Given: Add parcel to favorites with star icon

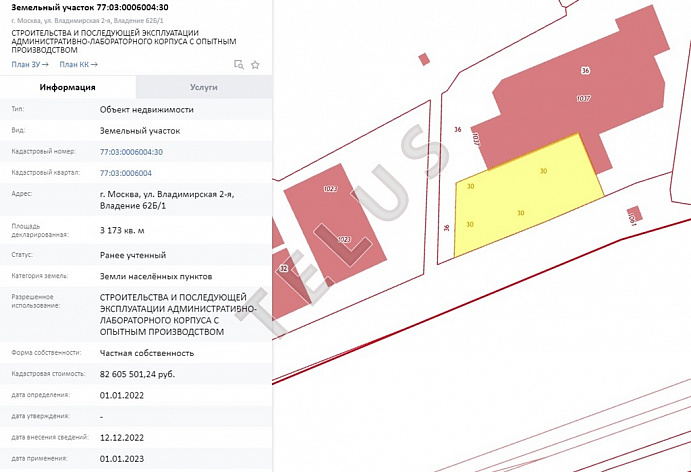Looking at the screenshot, I should click(x=255, y=65).
